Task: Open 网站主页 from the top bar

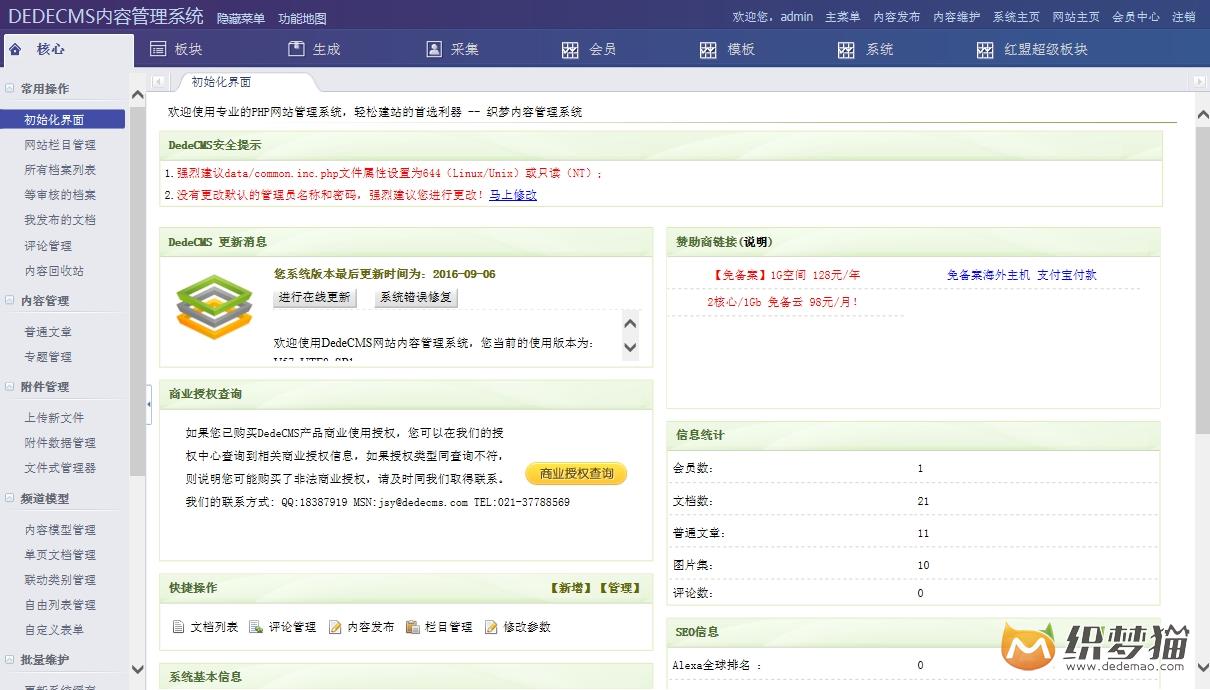Action: pyautogui.click(x=1076, y=17)
